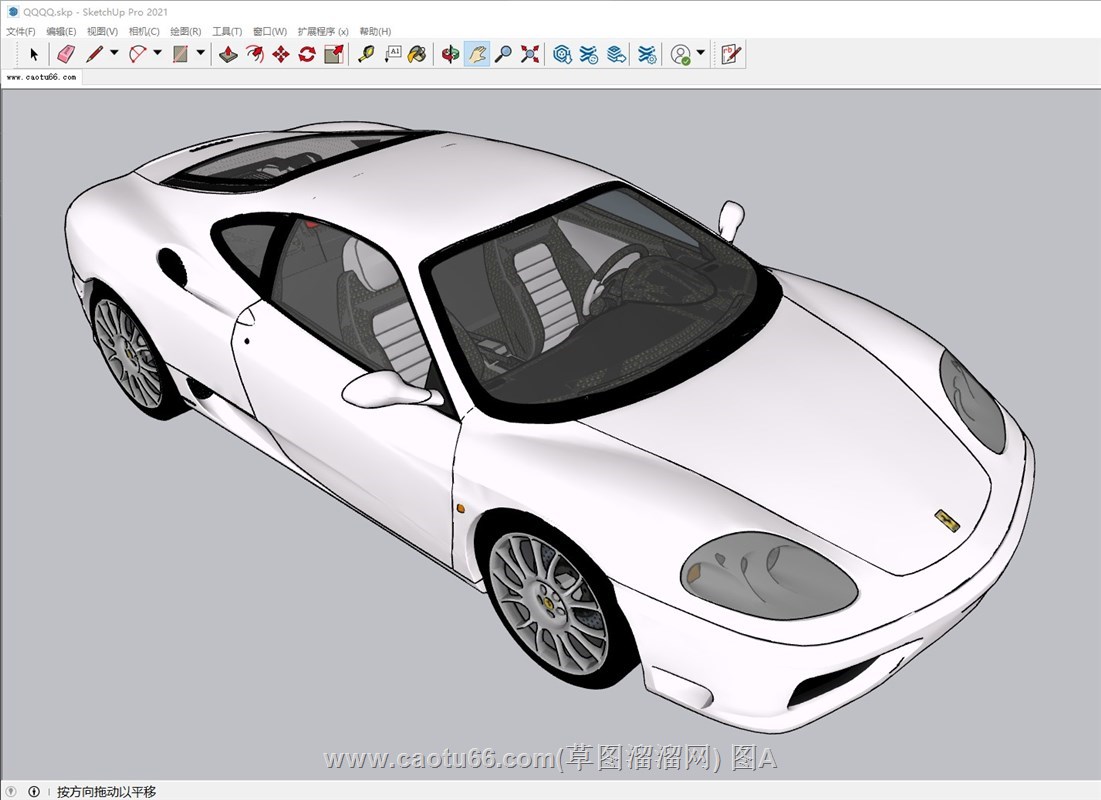Image resolution: width=1101 pixels, height=800 pixels.
Task: Open the 工具(T) menu
Action: [x=227, y=32]
